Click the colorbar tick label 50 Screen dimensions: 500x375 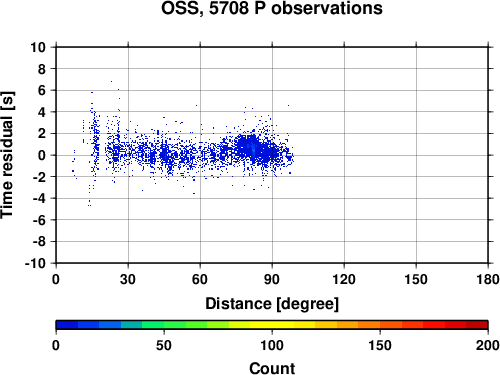tap(164, 345)
